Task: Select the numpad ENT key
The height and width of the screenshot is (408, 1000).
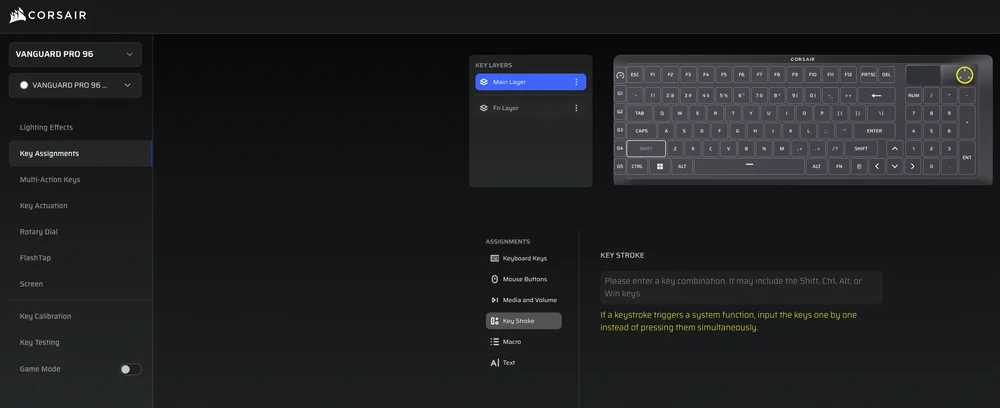Action: click(967, 157)
